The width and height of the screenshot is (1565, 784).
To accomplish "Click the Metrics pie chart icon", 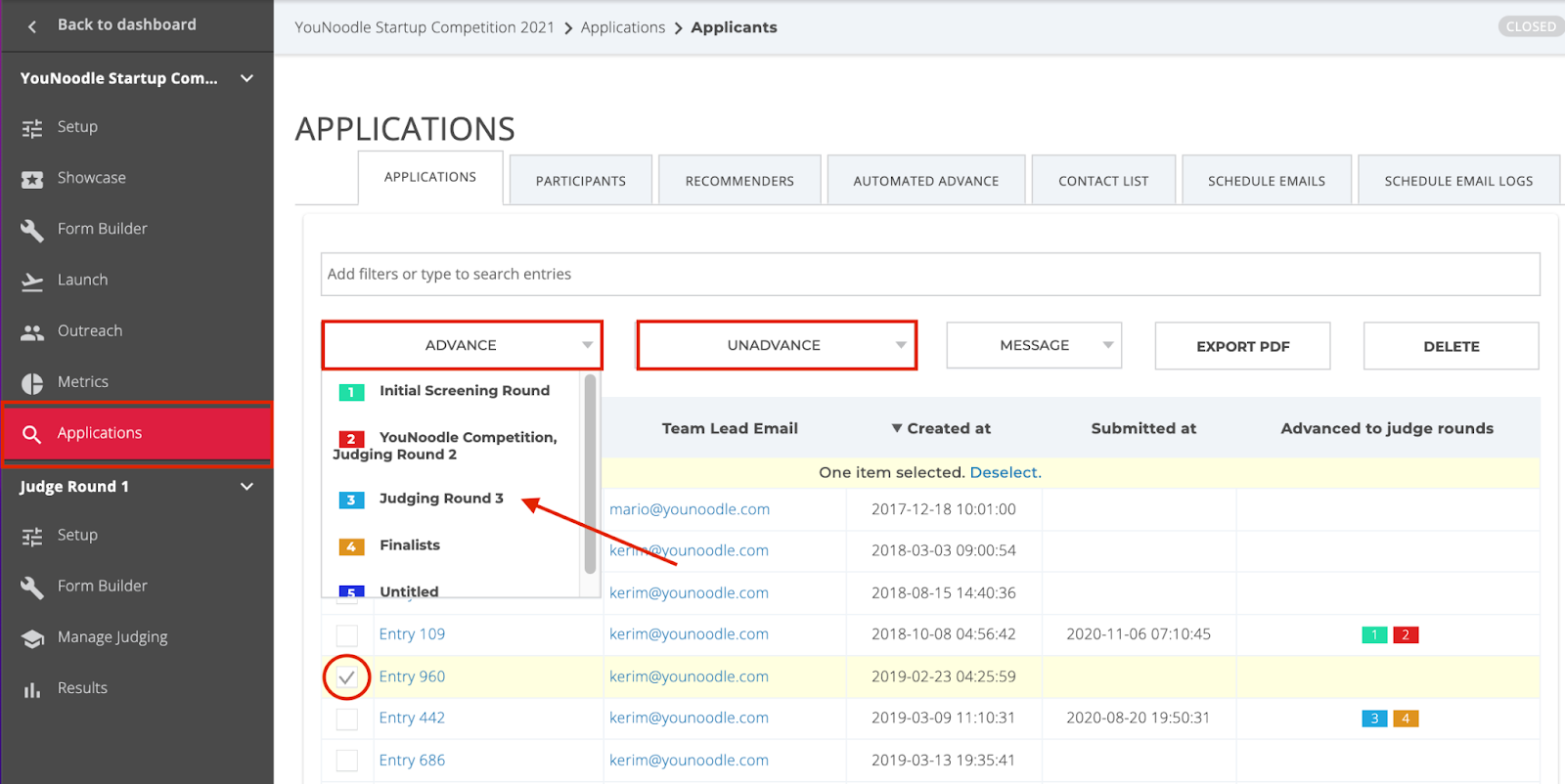I will pyautogui.click(x=32, y=383).
